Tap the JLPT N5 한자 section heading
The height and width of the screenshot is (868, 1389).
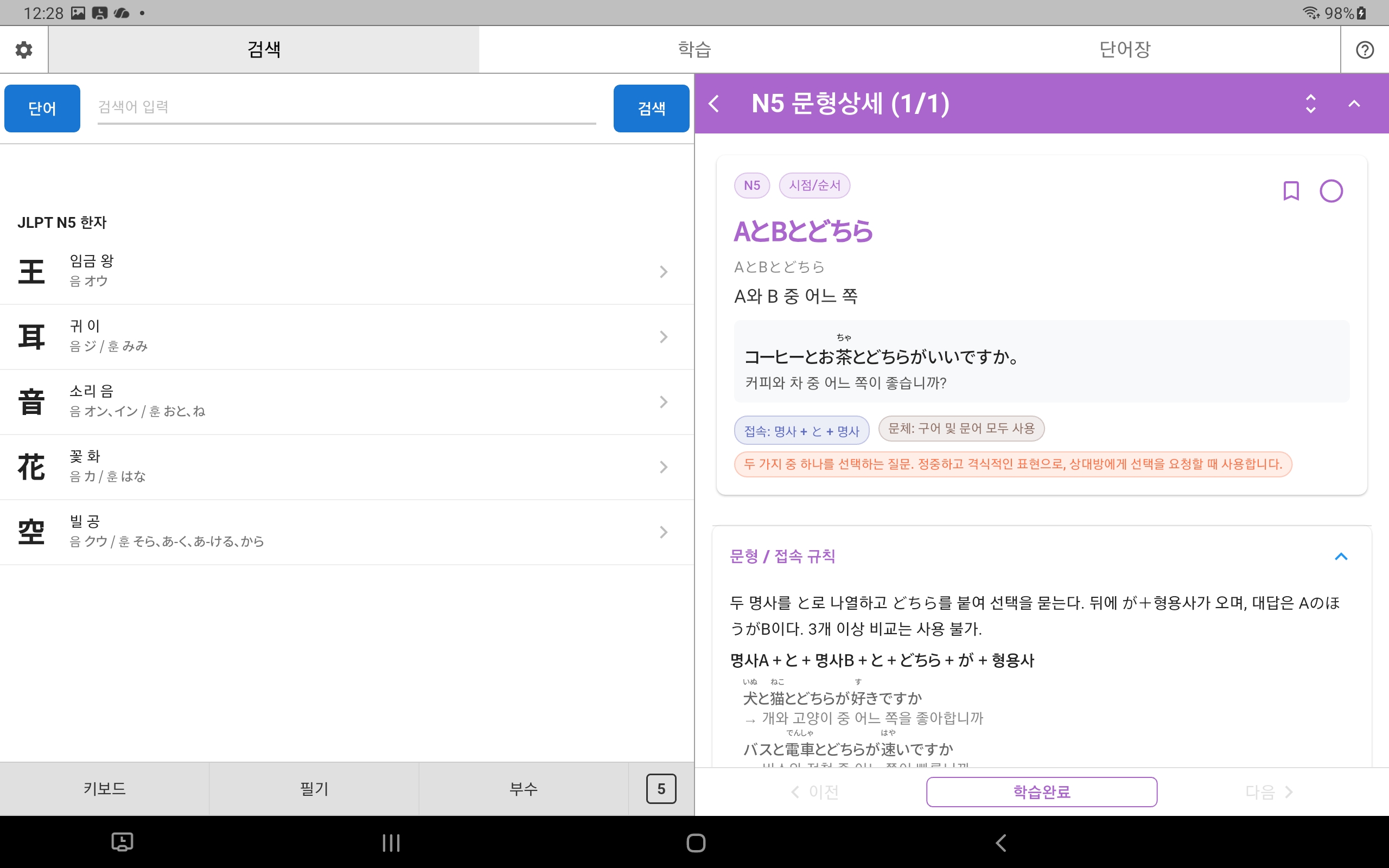(x=62, y=223)
